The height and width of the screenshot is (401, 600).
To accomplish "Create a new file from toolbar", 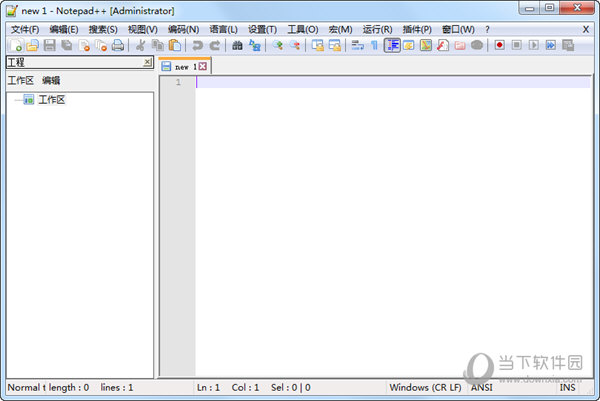I will [x=16, y=46].
